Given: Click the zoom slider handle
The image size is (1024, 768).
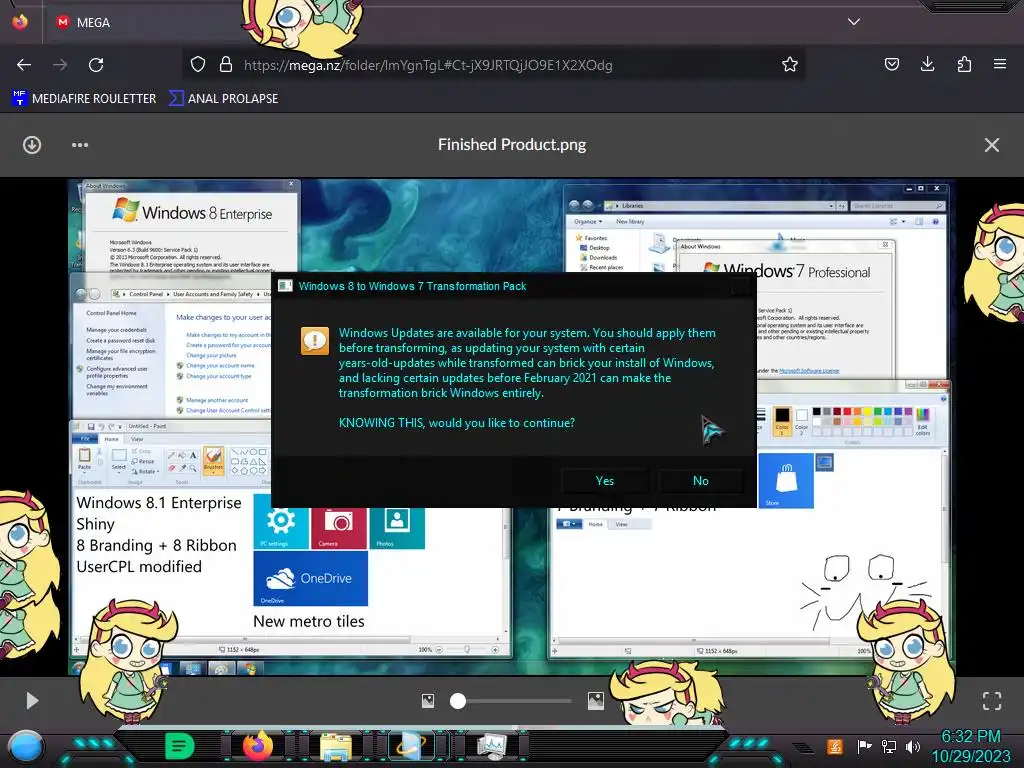Looking at the screenshot, I should click(458, 701).
